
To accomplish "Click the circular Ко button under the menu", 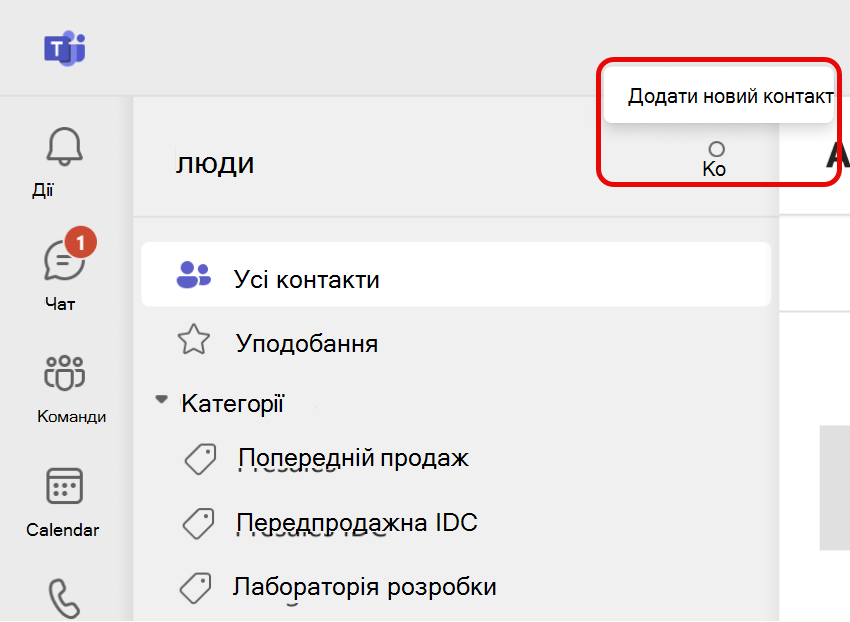I will click(716, 159).
